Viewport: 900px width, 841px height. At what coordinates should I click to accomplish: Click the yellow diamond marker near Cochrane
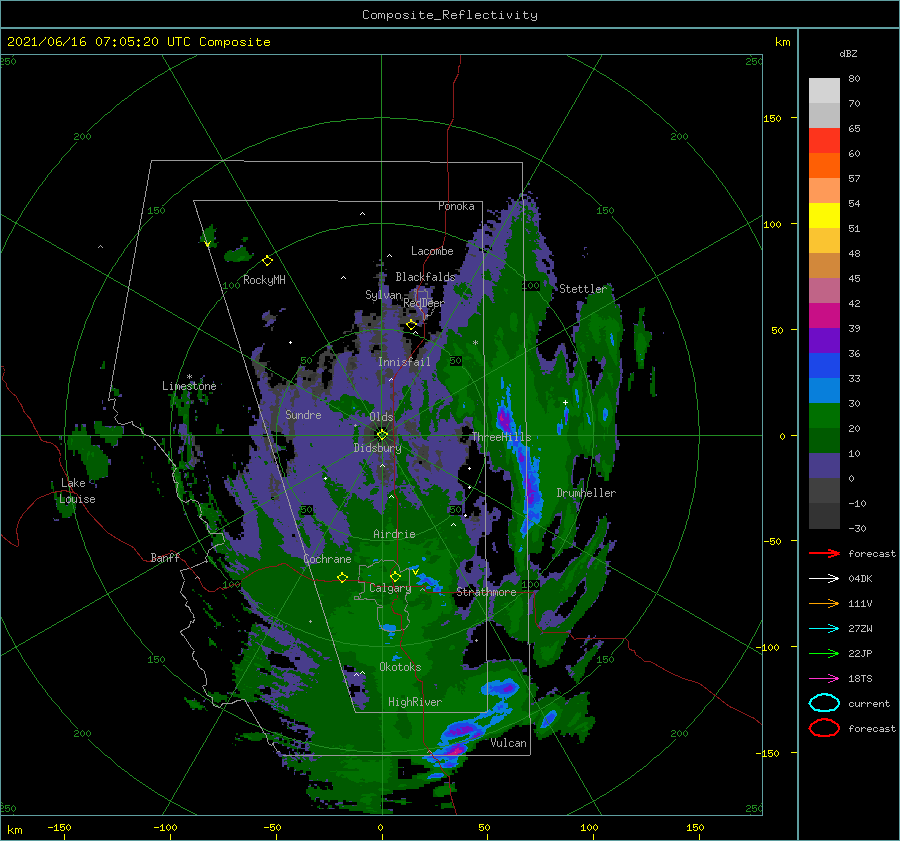[343, 577]
